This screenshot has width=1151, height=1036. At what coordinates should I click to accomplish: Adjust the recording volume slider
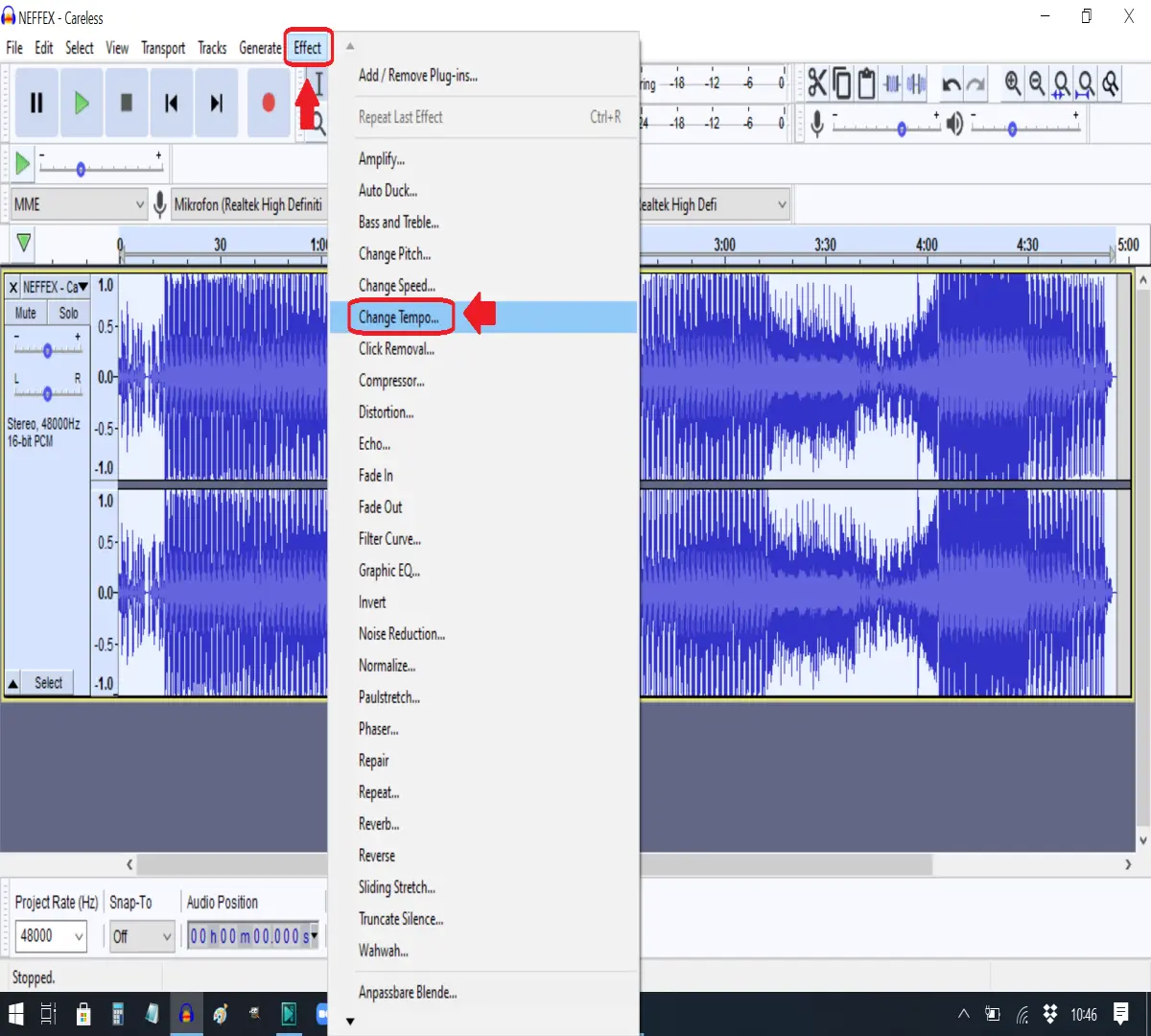pyautogui.click(x=886, y=123)
